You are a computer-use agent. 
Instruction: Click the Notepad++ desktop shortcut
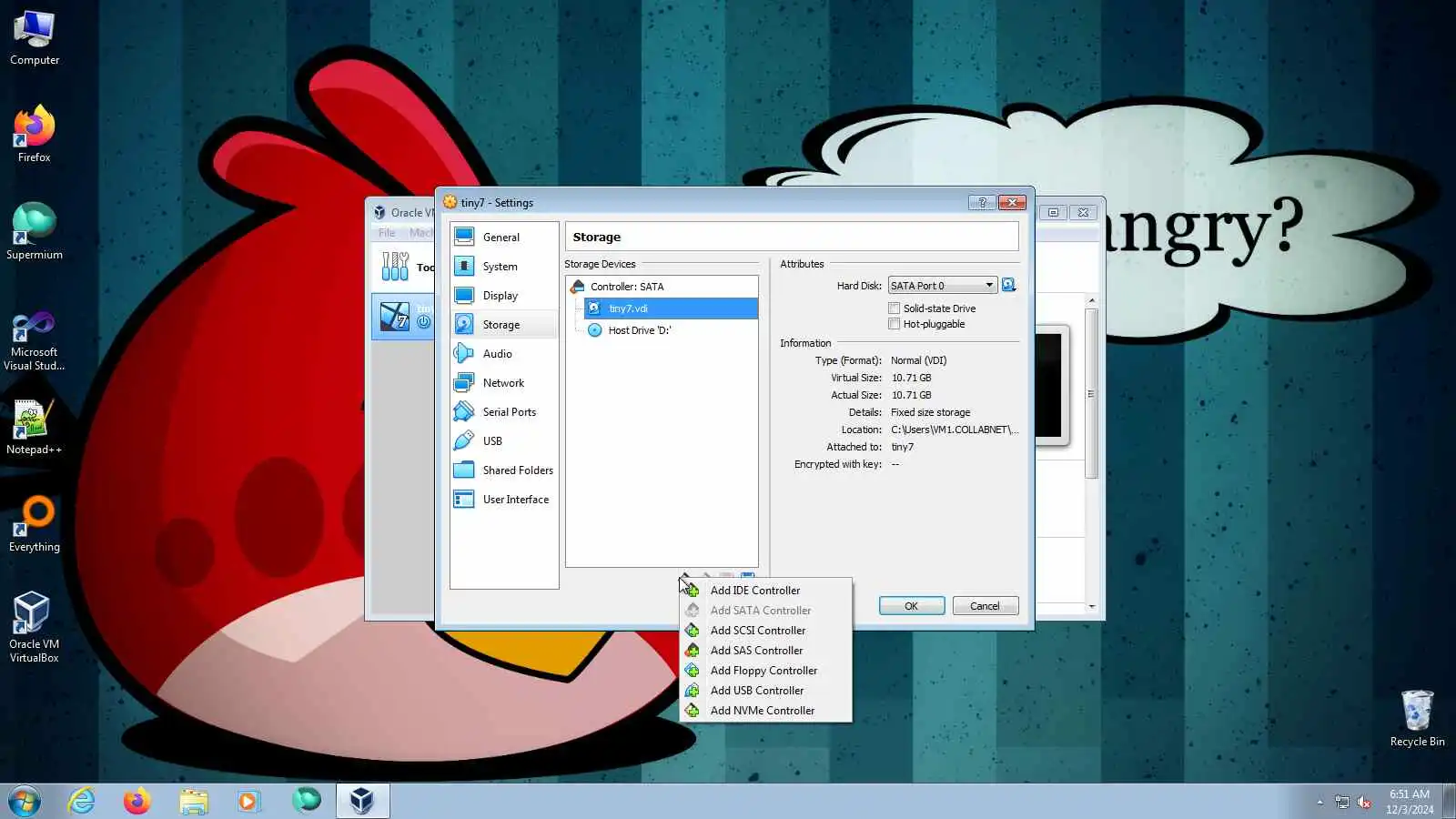pyautogui.click(x=35, y=427)
